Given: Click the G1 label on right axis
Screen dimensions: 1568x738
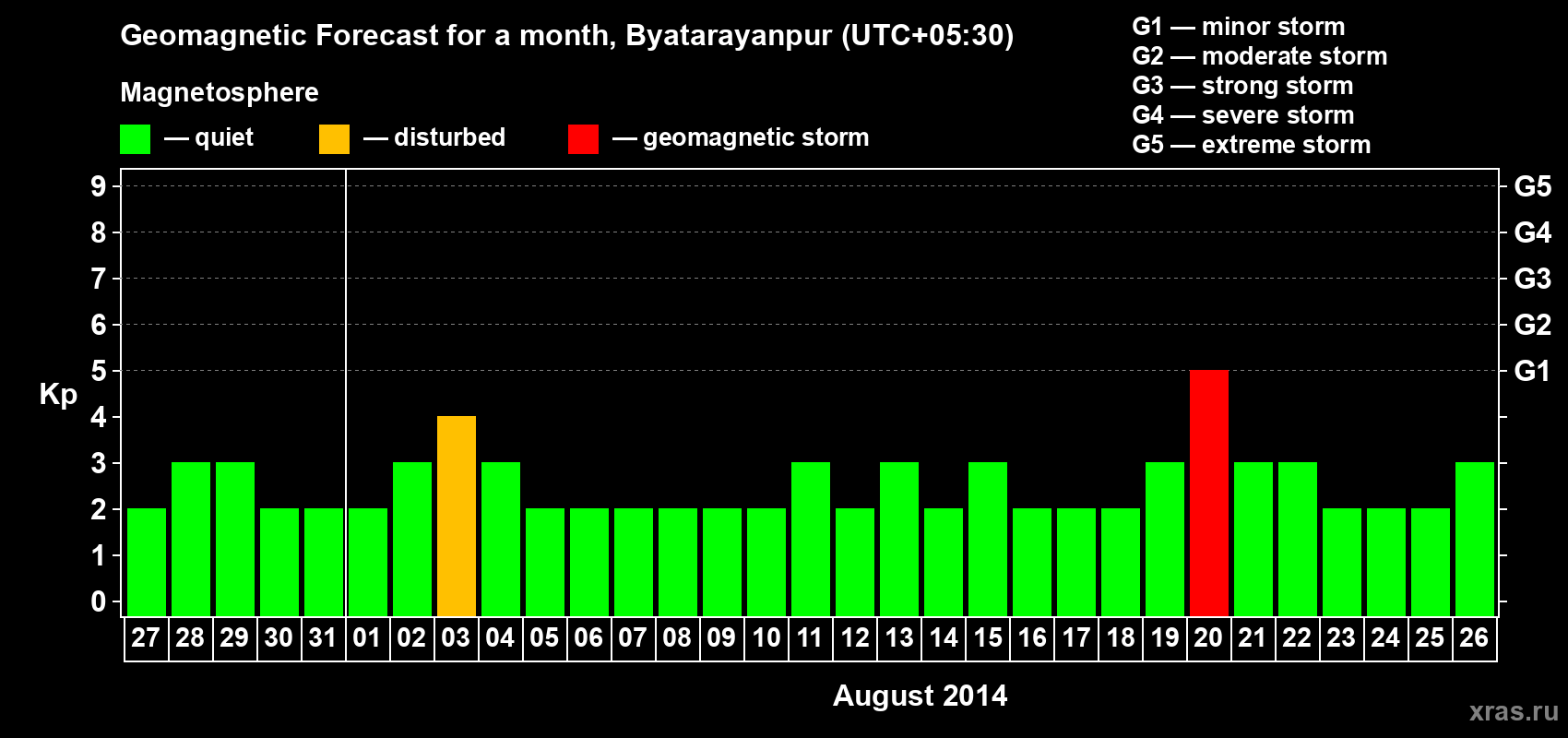Looking at the screenshot, I should click(x=1533, y=371).
